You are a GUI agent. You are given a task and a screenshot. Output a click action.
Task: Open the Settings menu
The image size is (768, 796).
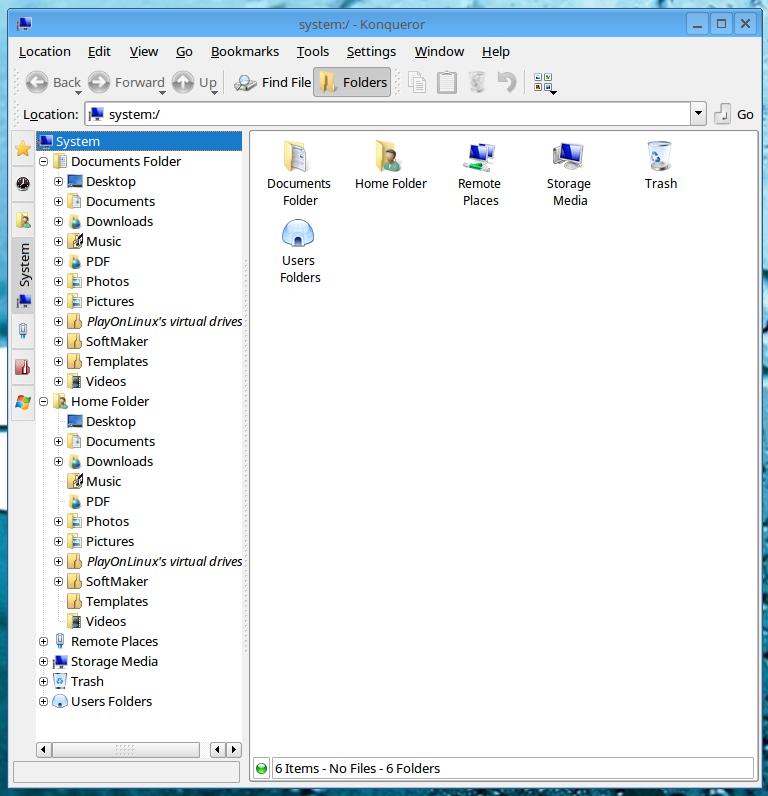click(x=371, y=51)
